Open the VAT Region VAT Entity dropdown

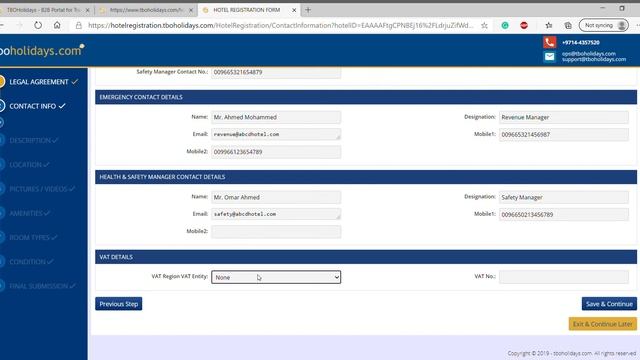(x=276, y=277)
